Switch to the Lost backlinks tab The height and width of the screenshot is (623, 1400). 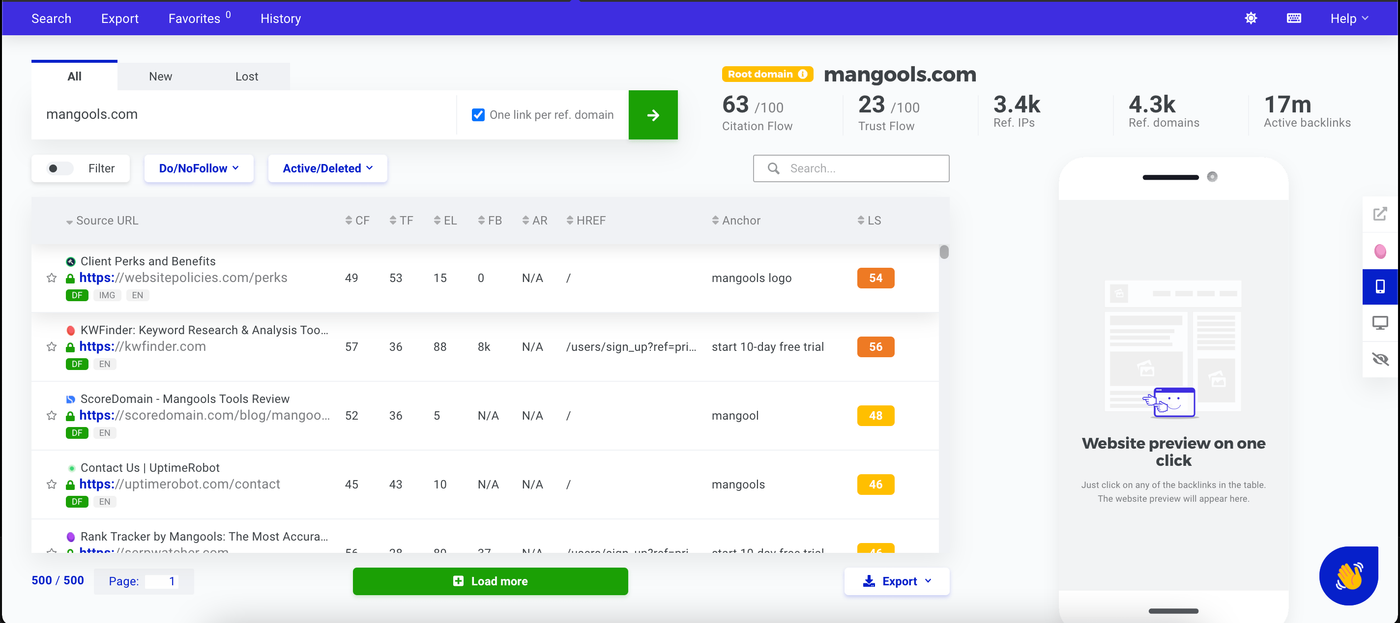[246, 76]
